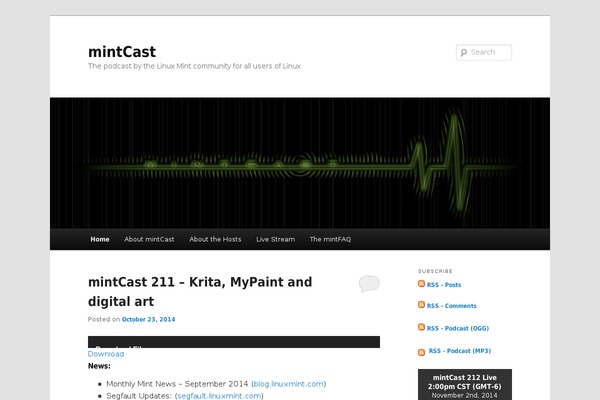Image resolution: width=600 pixels, height=400 pixels.
Task: Click the RSS icon beside RSS - Posts
Action: [421, 284]
